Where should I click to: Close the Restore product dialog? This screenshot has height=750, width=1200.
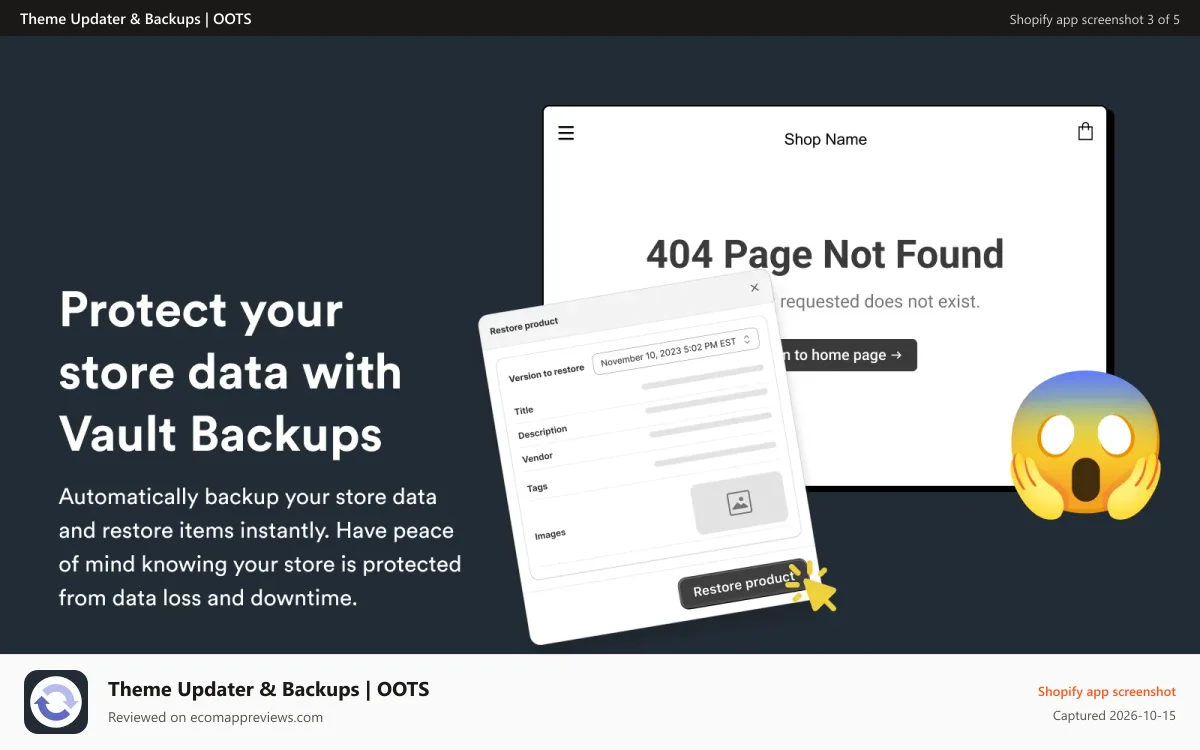755,288
